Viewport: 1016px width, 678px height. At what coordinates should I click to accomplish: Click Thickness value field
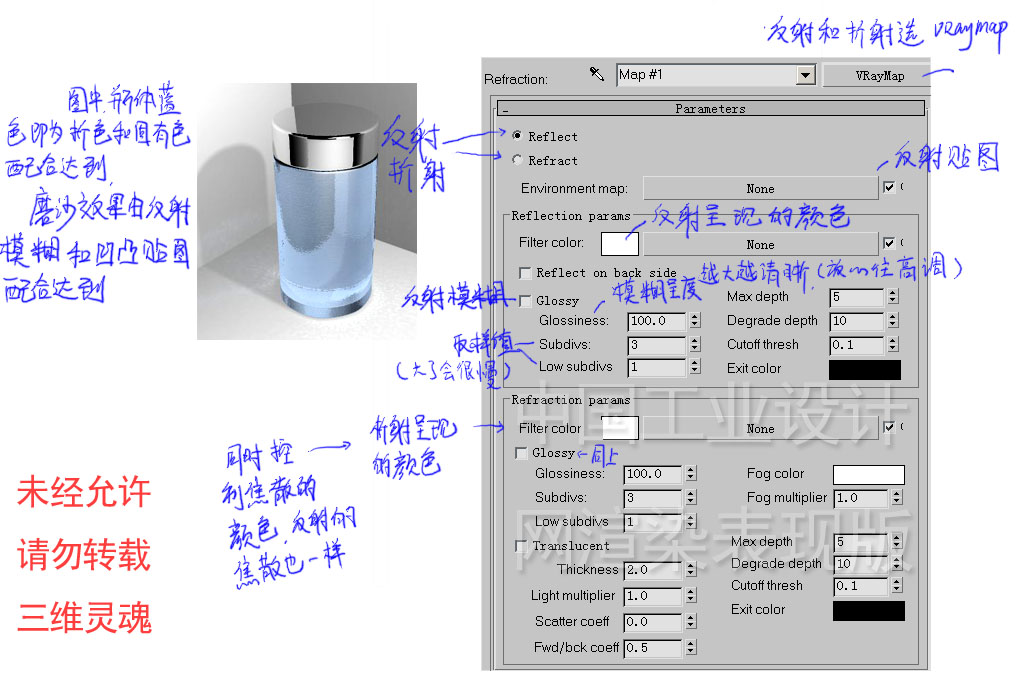tap(652, 570)
